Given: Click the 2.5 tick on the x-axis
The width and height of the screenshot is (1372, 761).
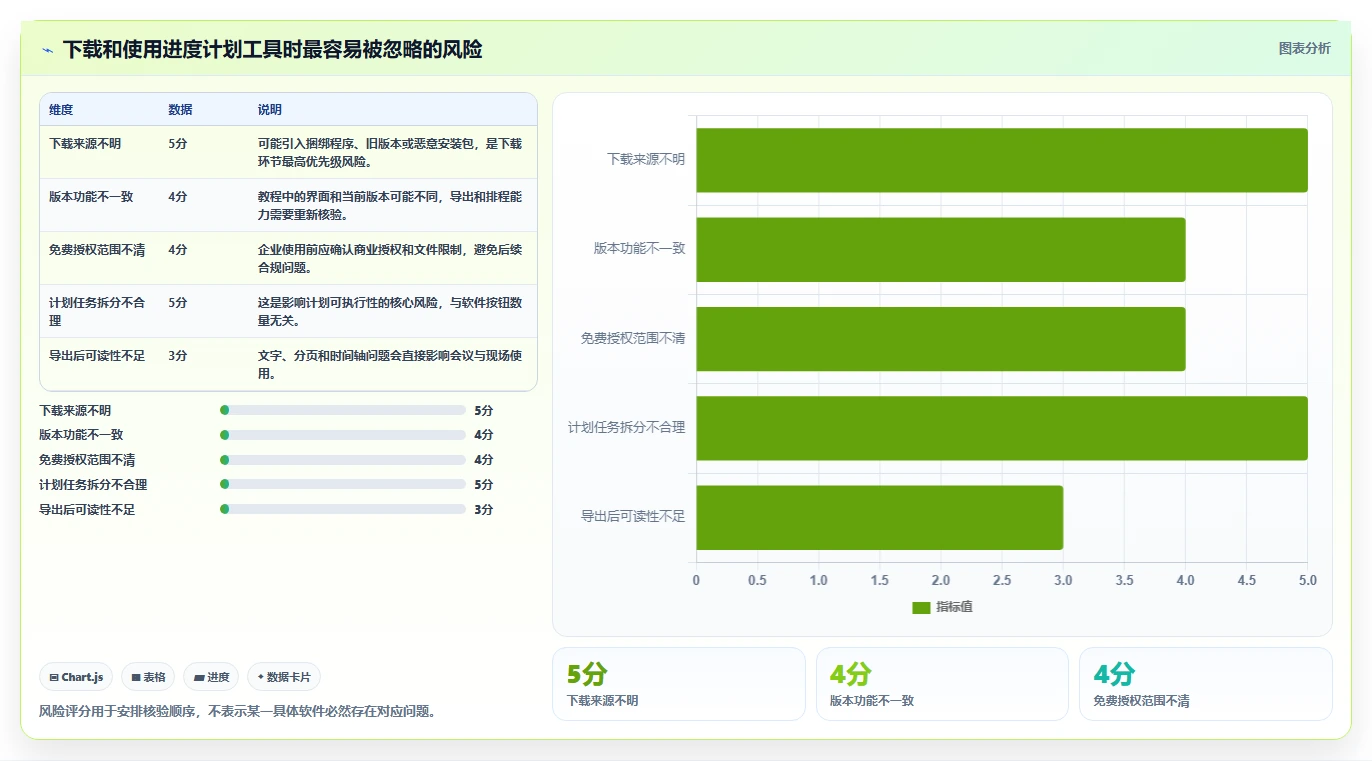Looking at the screenshot, I should coord(1002,581).
